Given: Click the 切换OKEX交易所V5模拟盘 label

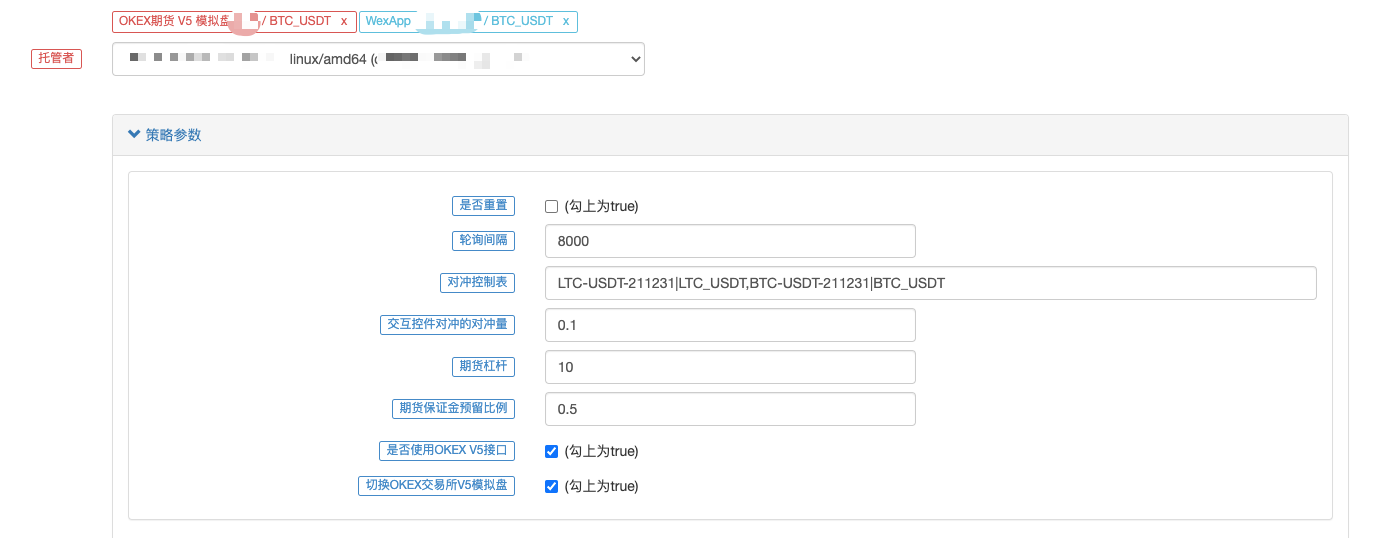Looking at the screenshot, I should tap(436, 486).
